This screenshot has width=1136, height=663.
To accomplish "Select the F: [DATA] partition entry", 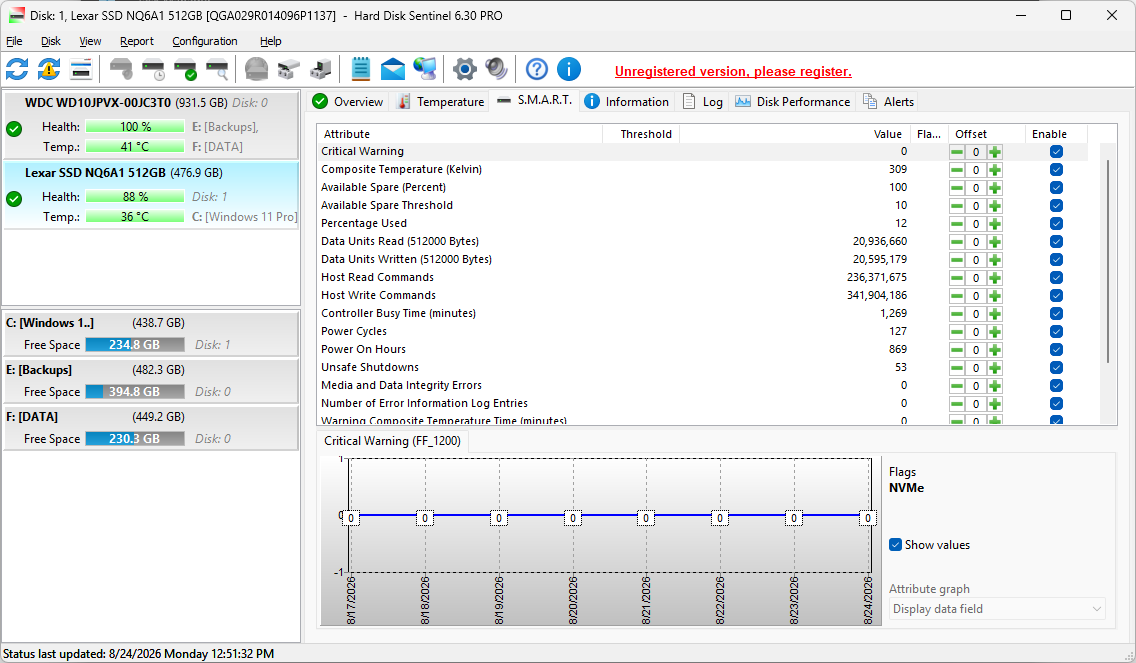I will (151, 428).
